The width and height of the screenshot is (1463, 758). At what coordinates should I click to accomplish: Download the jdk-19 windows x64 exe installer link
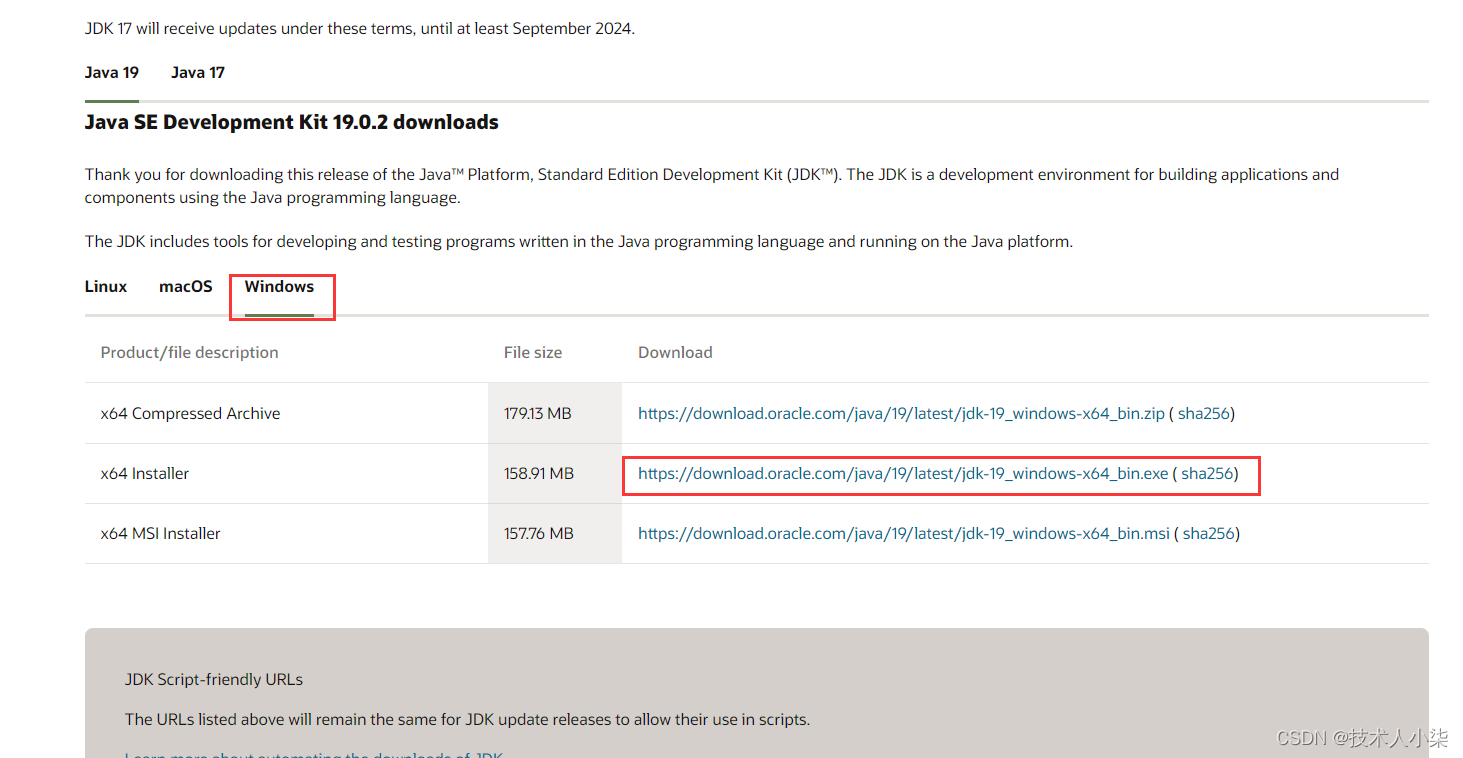tap(903, 474)
